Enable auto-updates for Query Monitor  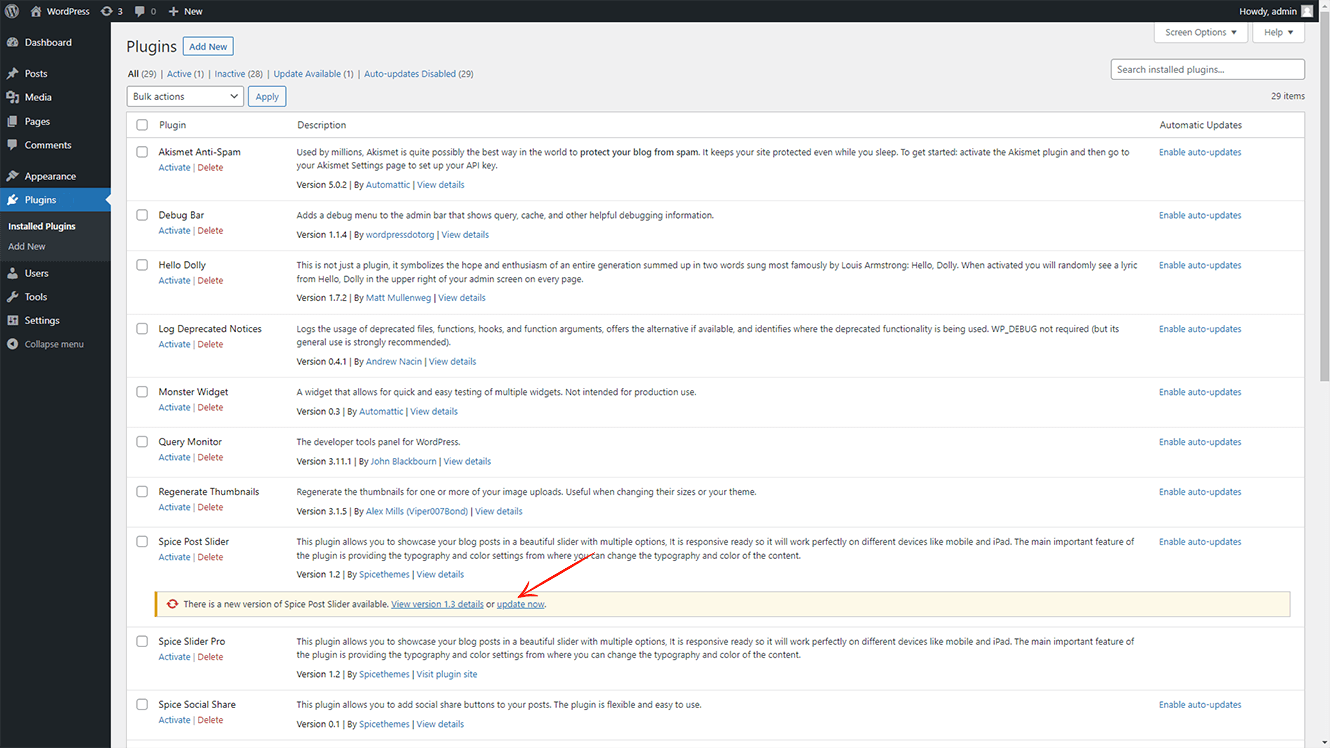pos(1200,442)
